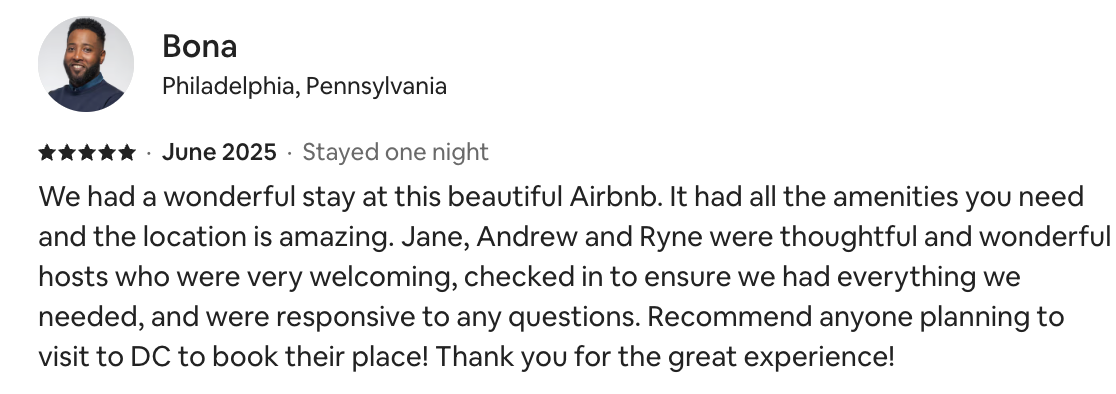The width and height of the screenshot is (1116, 394).
Task: Click the June 2025 review date
Action: click(219, 152)
